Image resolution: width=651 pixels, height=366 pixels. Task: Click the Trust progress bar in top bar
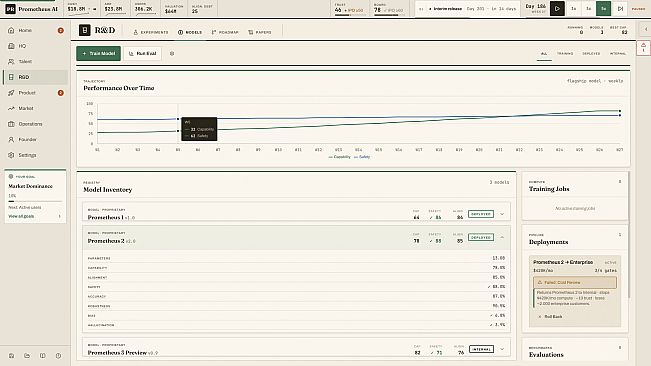349,15
